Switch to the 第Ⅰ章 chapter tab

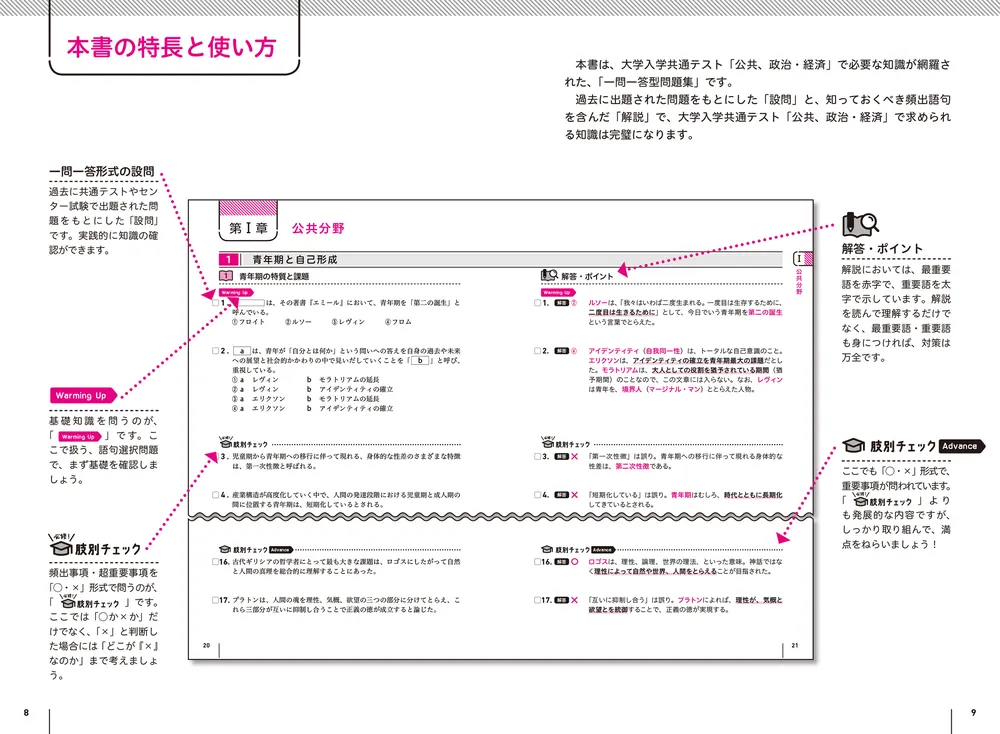point(247,225)
